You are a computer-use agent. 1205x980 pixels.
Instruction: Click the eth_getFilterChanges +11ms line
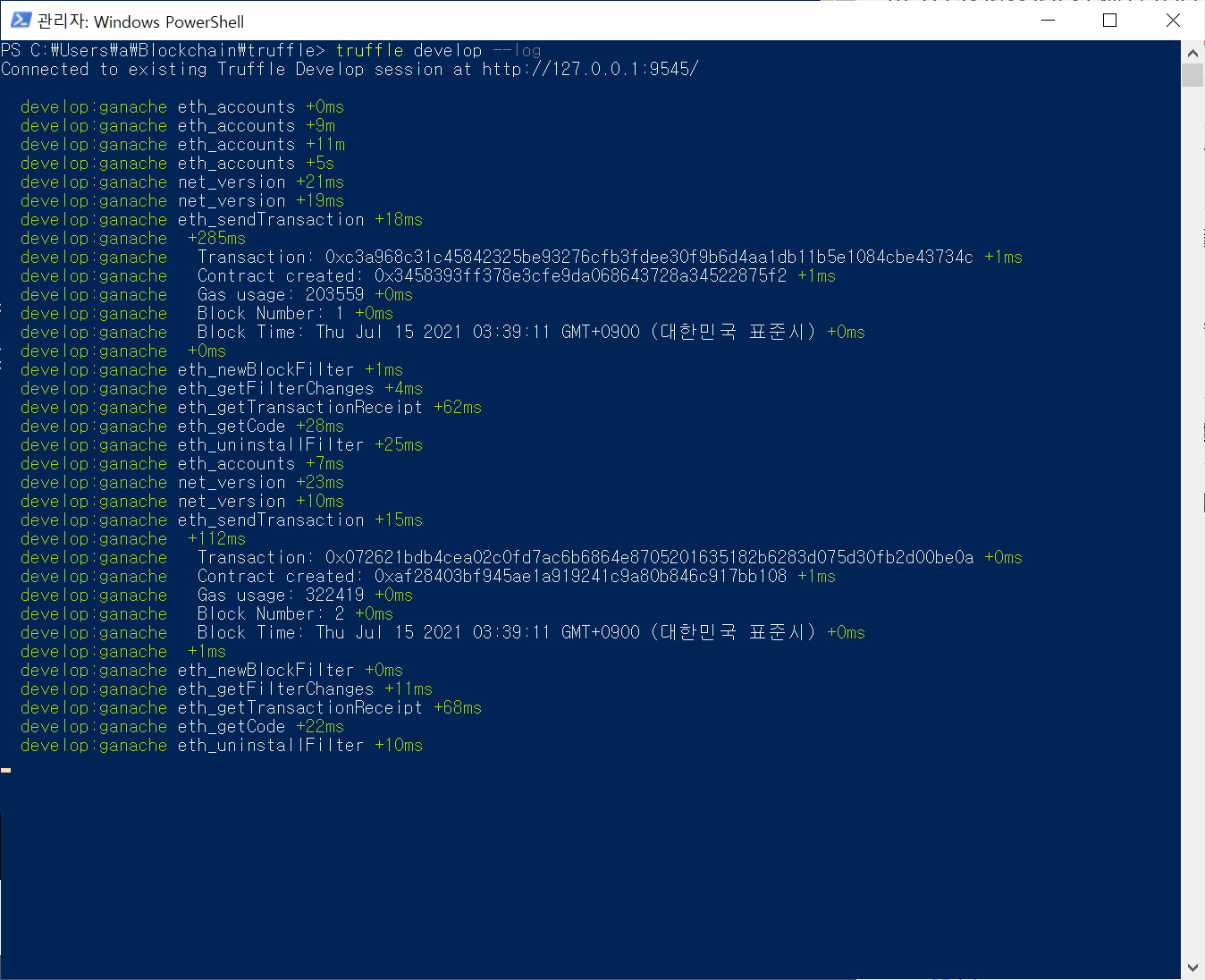[227, 689]
